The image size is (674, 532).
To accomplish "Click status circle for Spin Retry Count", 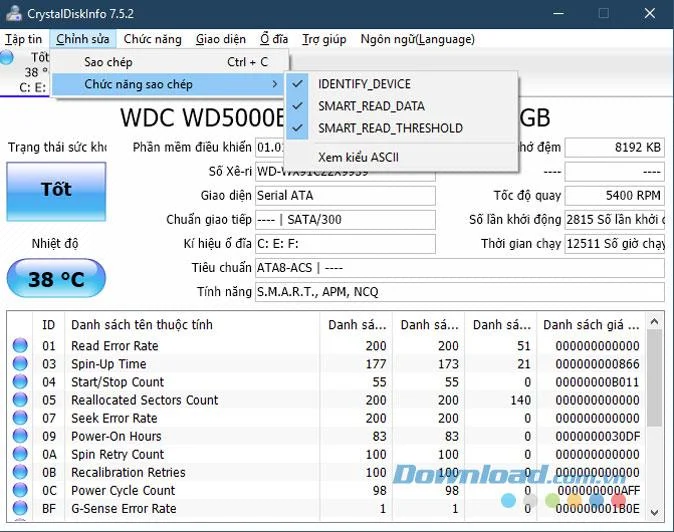I will 20,454.
